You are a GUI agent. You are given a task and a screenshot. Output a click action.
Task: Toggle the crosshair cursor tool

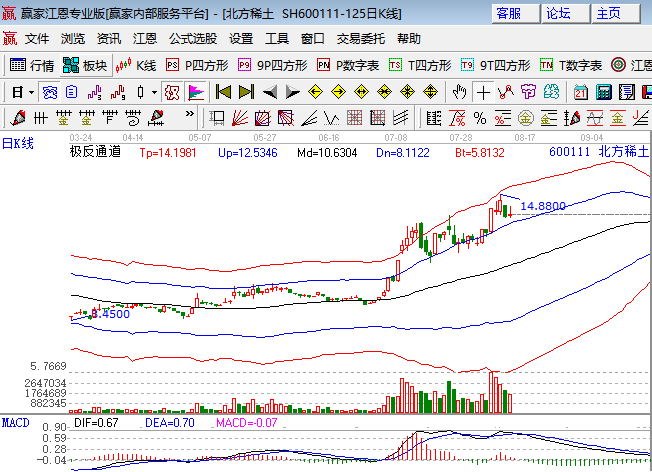tap(483, 92)
